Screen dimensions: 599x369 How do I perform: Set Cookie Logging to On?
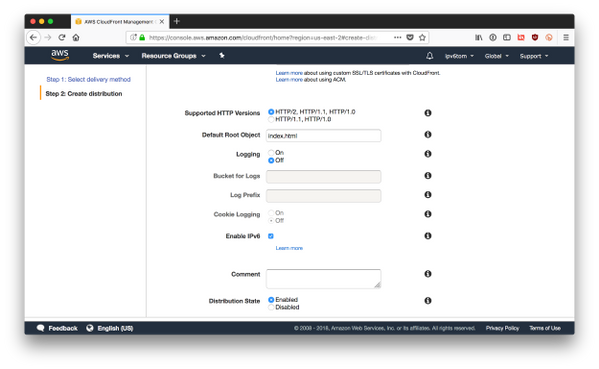[x=271, y=213]
